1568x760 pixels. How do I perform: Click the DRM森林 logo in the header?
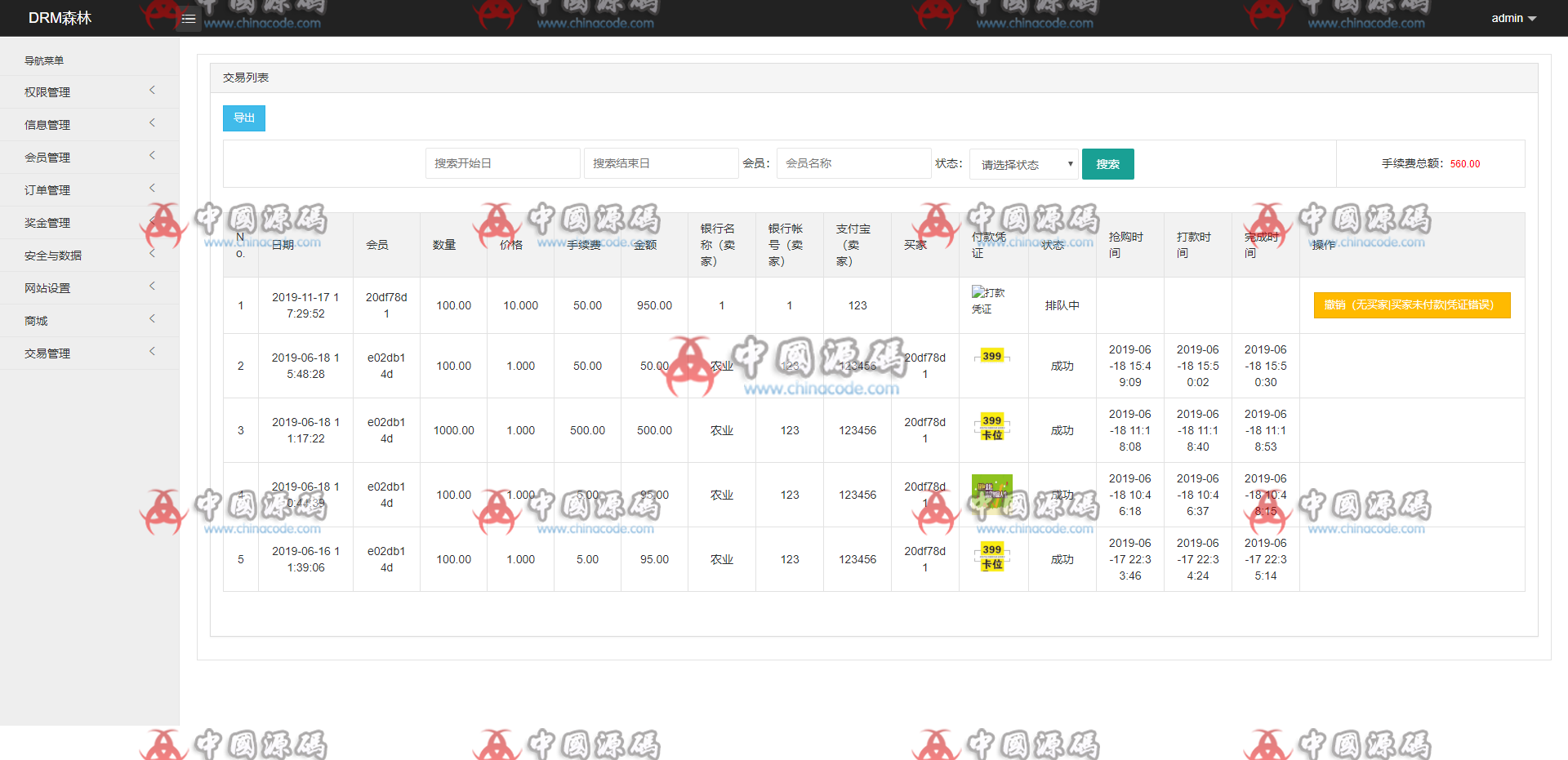pos(60,16)
